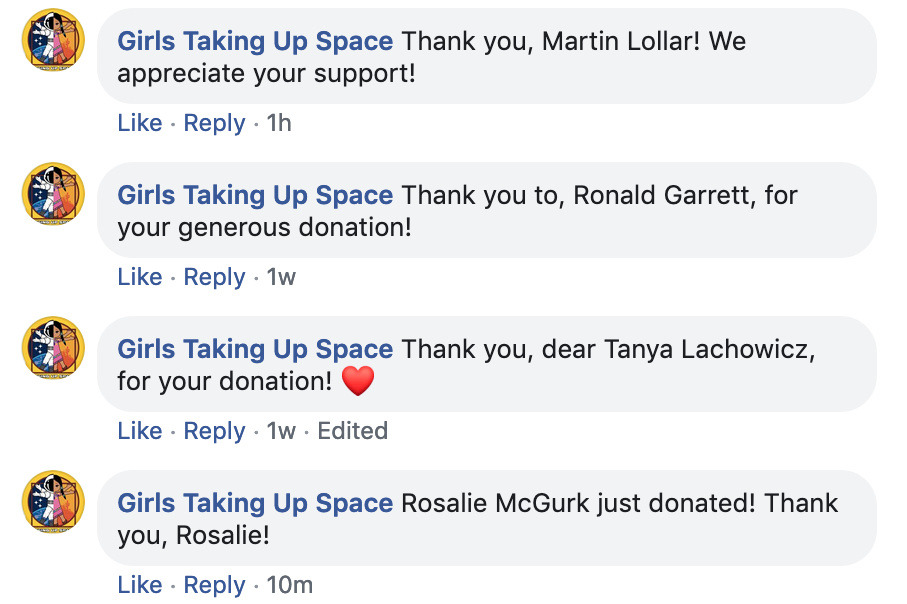Open the 1h timestamp of the first comment
Viewport: 907px width, 604px height.
[279, 123]
